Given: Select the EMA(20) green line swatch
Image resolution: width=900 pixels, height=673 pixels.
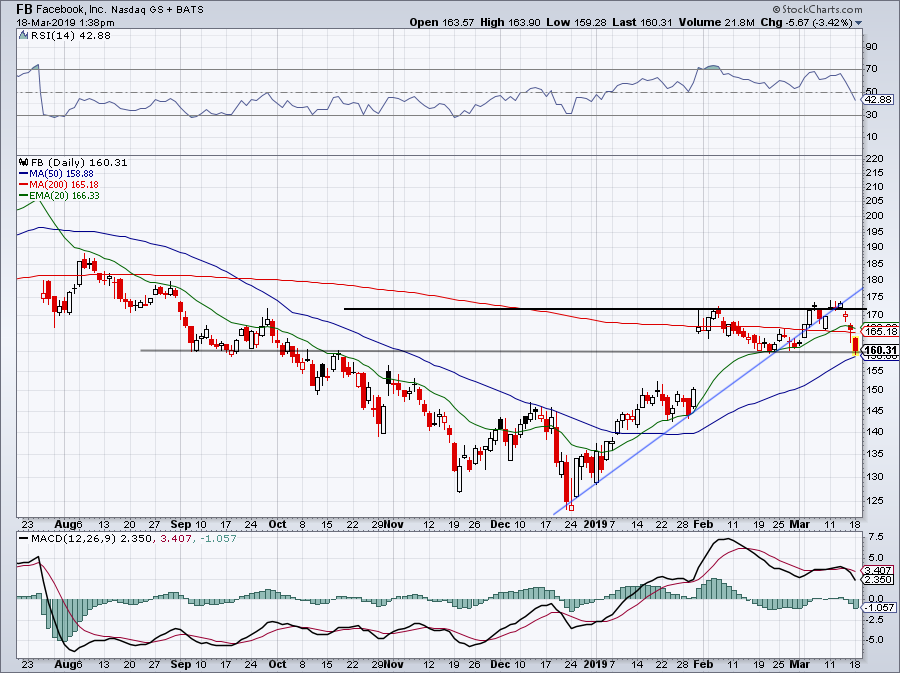Looking at the screenshot, I should coord(24,196).
